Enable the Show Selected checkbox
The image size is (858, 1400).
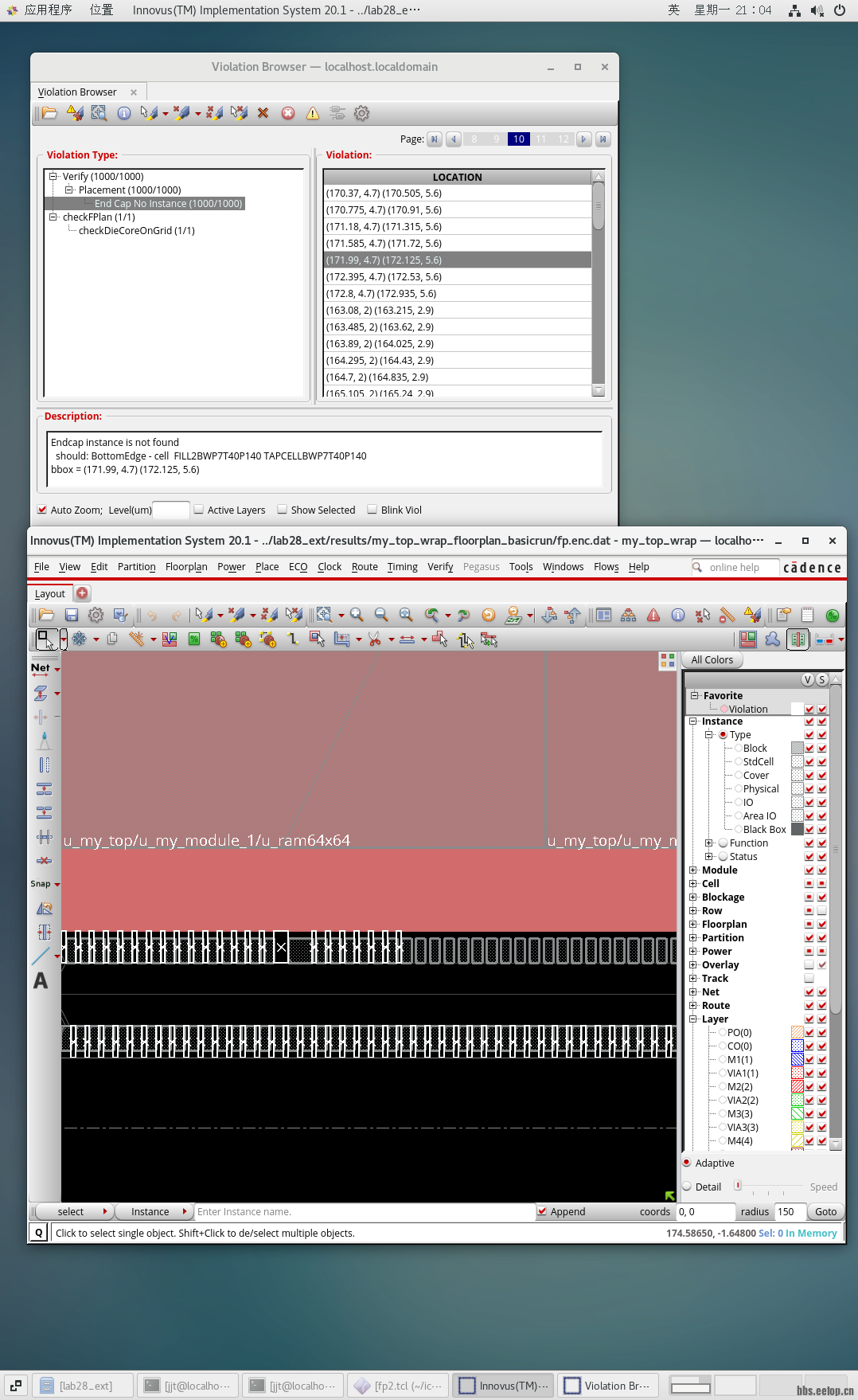[283, 510]
